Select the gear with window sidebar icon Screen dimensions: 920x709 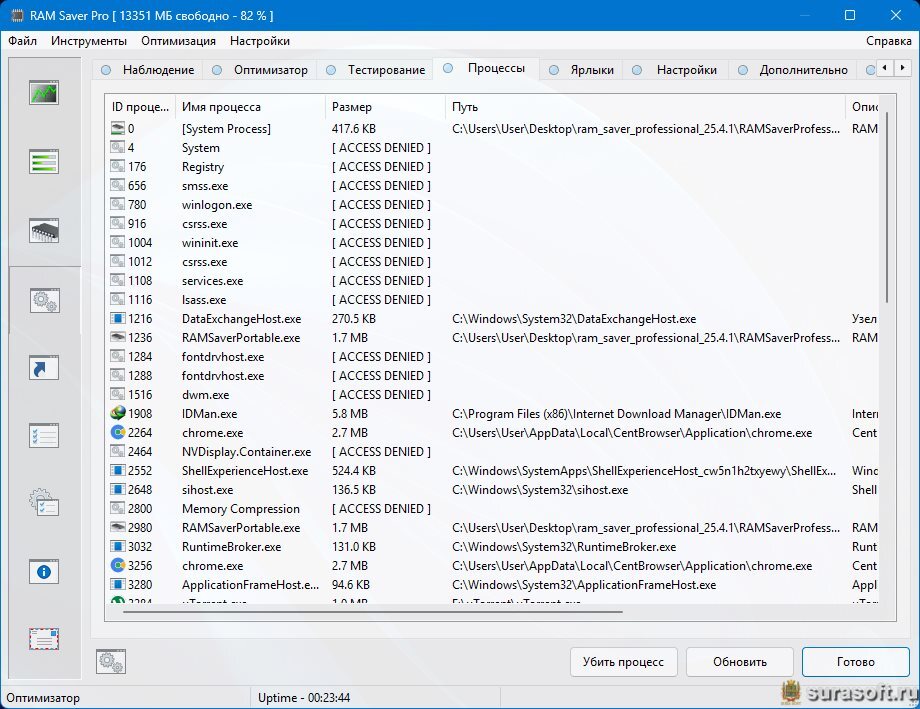44,503
